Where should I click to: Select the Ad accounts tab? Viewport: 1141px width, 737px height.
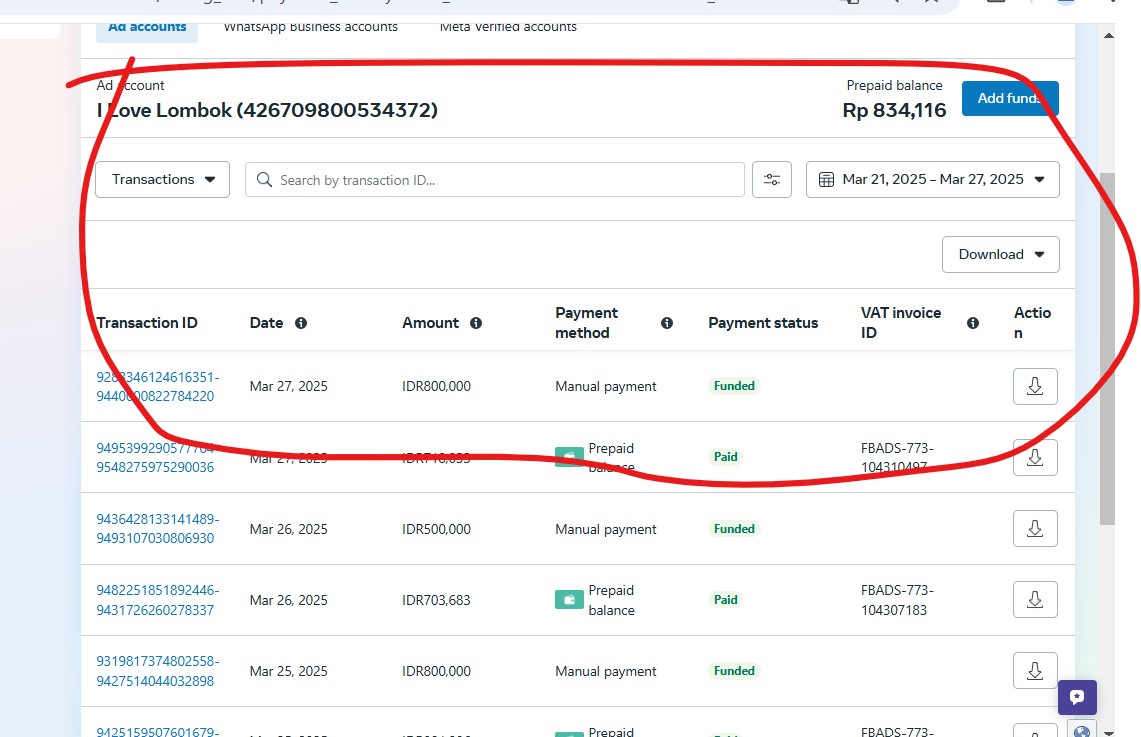[147, 27]
